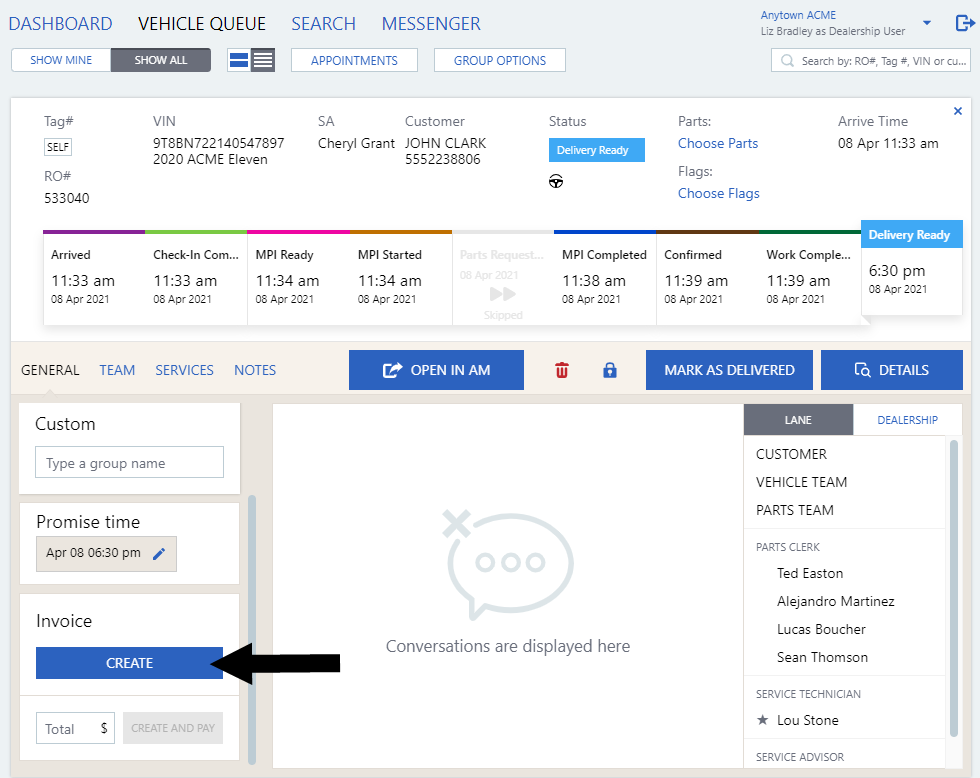Go to the Messenger menu
980x778 pixels.
coord(431,23)
